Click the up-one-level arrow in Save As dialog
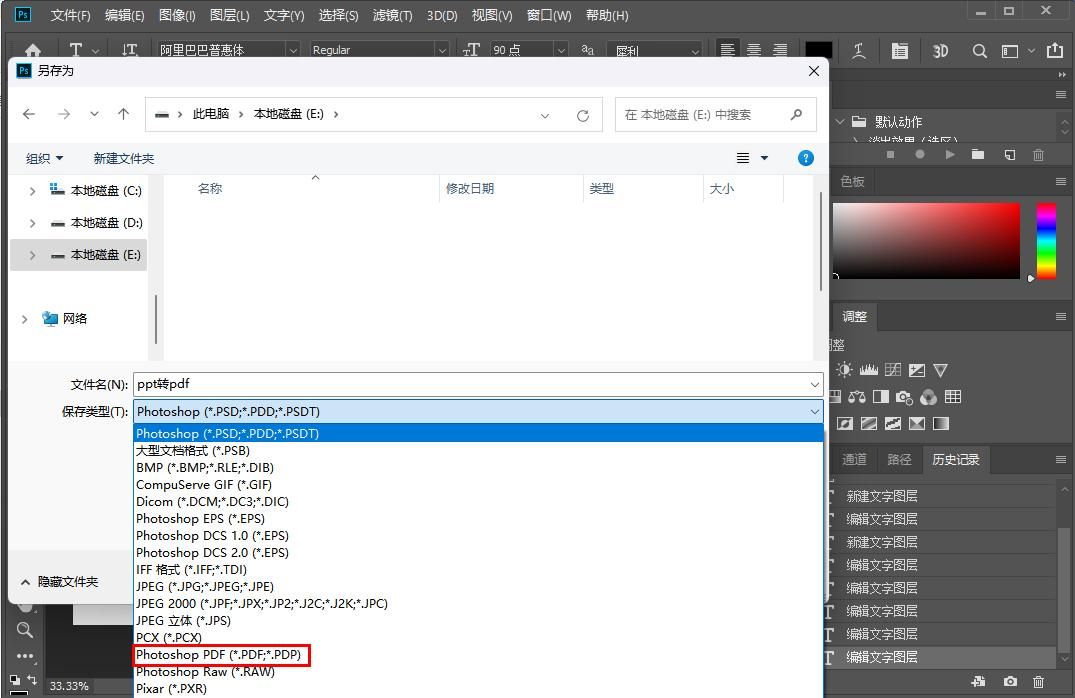Viewport: 1075px width, 698px height. [123, 114]
